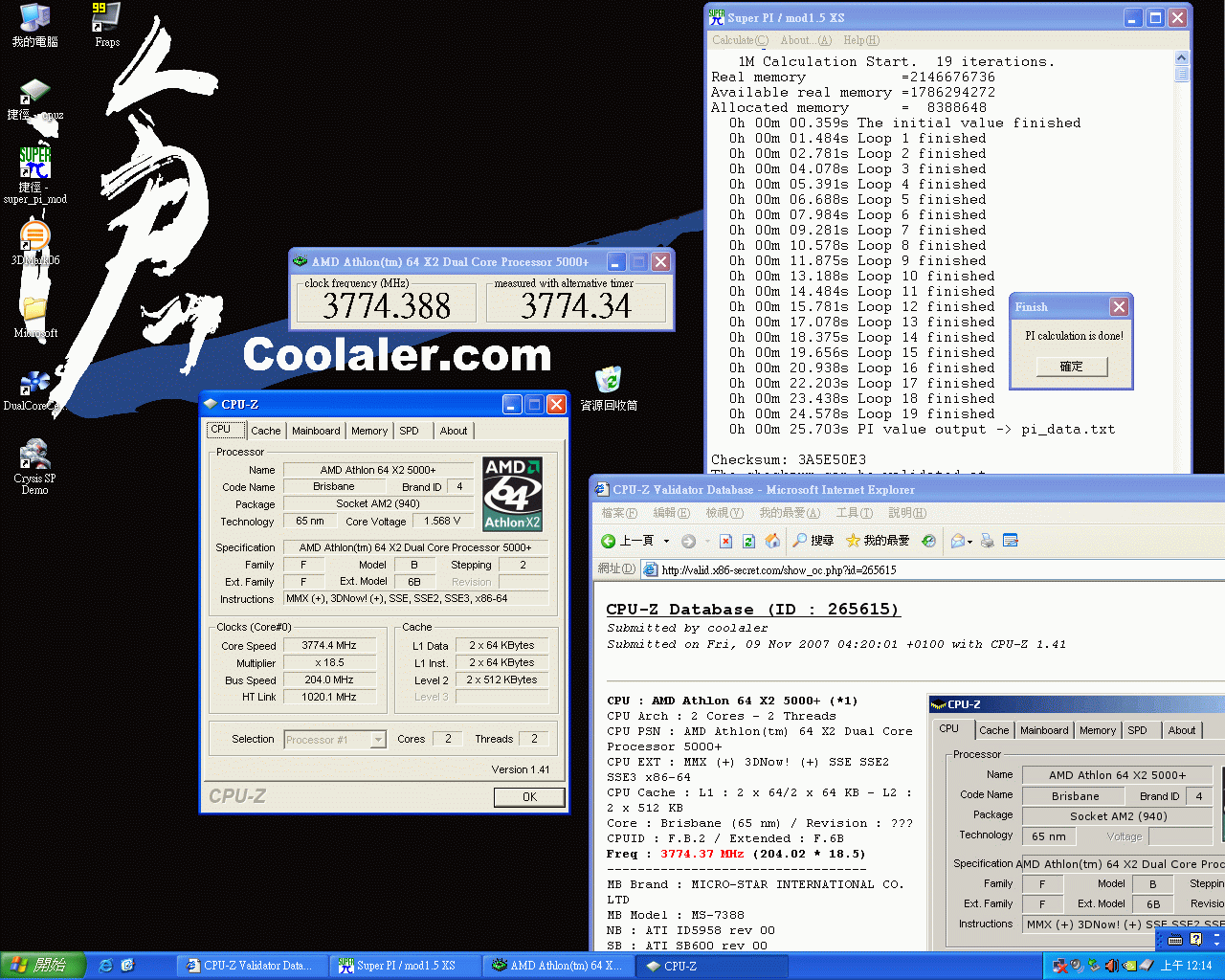Click the Core Speed 3774.4 MHz value
Screen dimensions: 1225x980
[x=329, y=645]
